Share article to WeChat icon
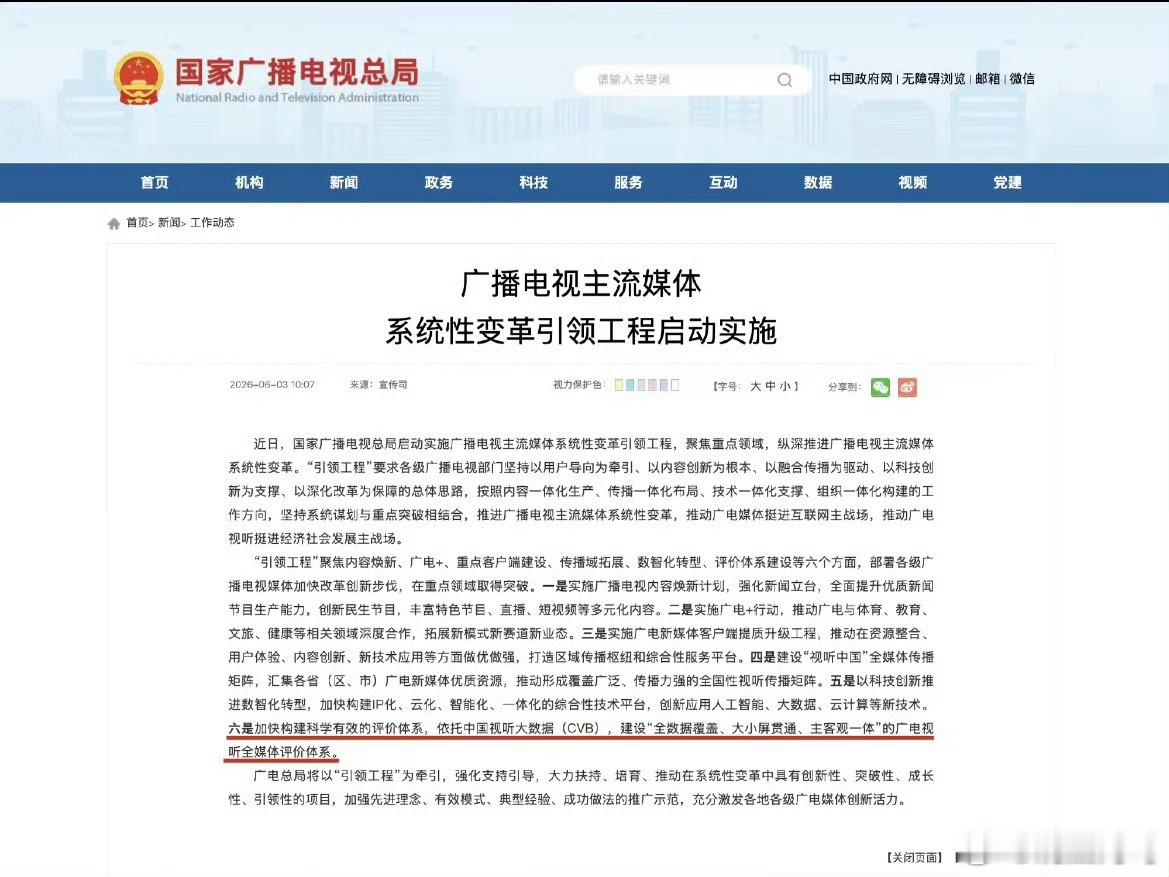 [880, 387]
